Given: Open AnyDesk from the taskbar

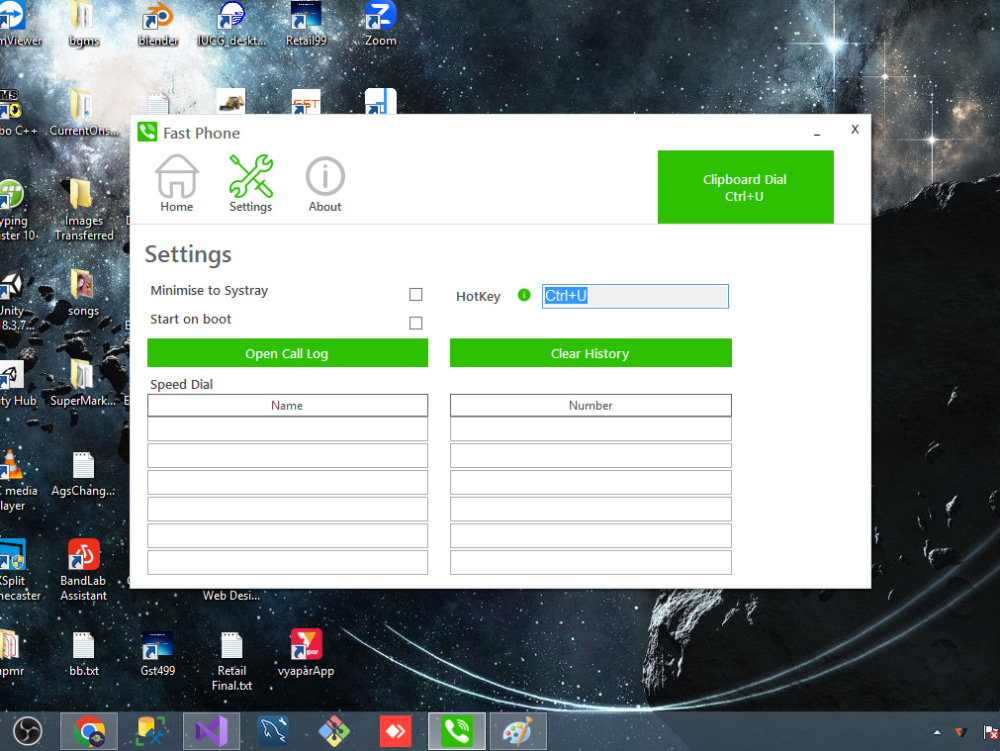Looking at the screenshot, I should [x=395, y=731].
